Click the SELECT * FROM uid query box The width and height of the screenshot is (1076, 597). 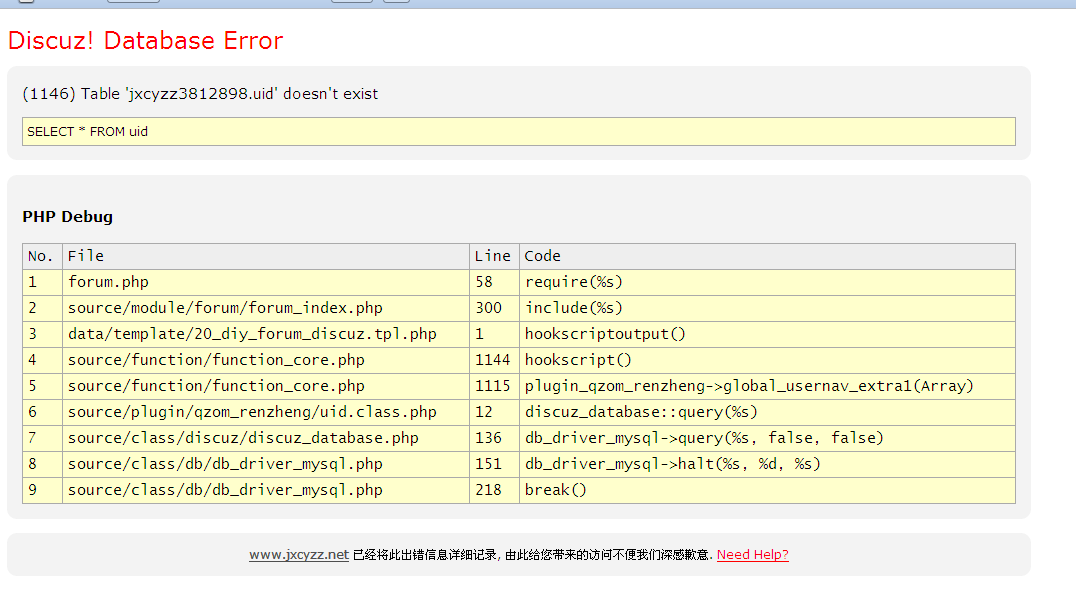click(519, 132)
